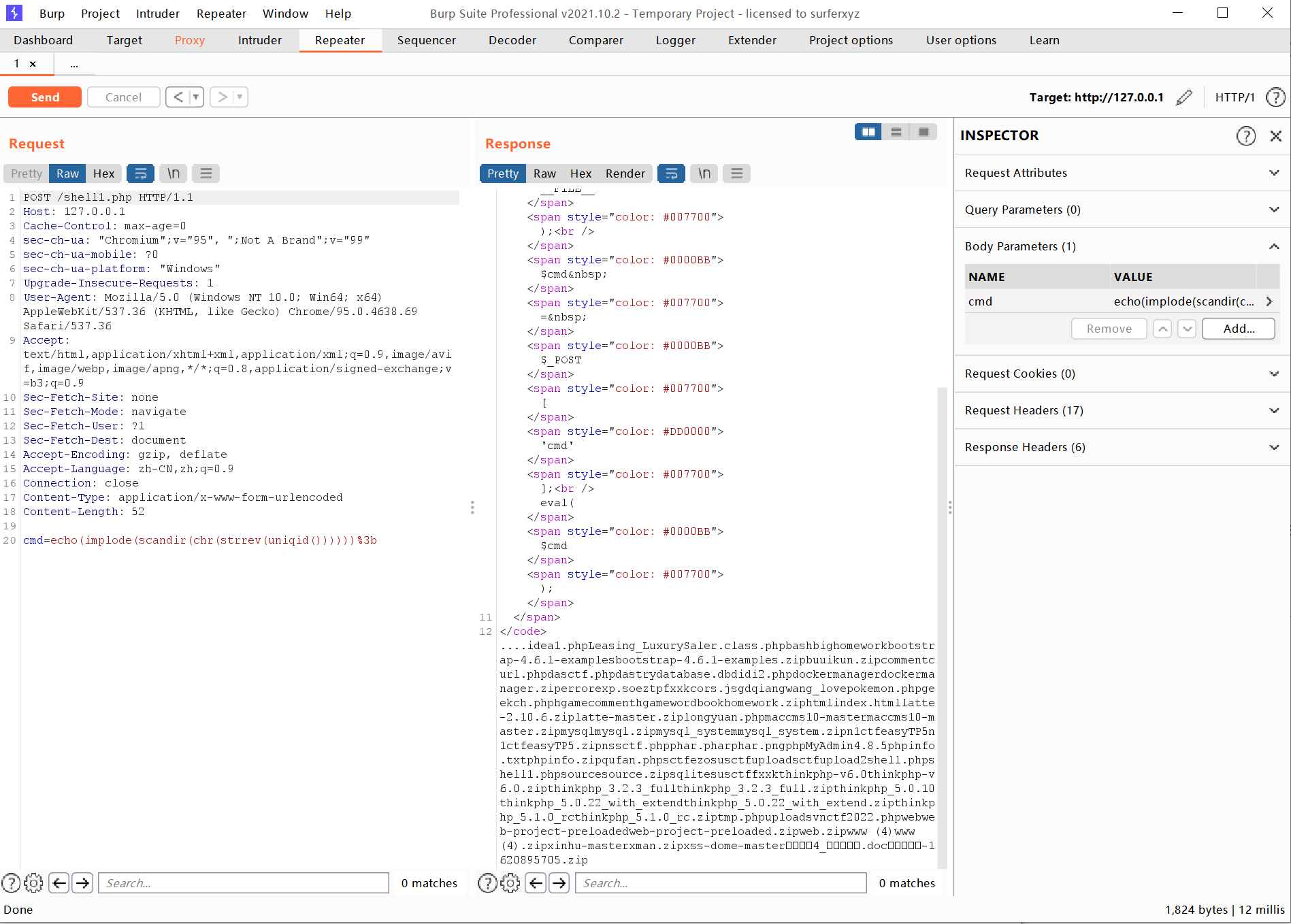
Task: Open Response pane hamburger menu
Action: point(737,174)
